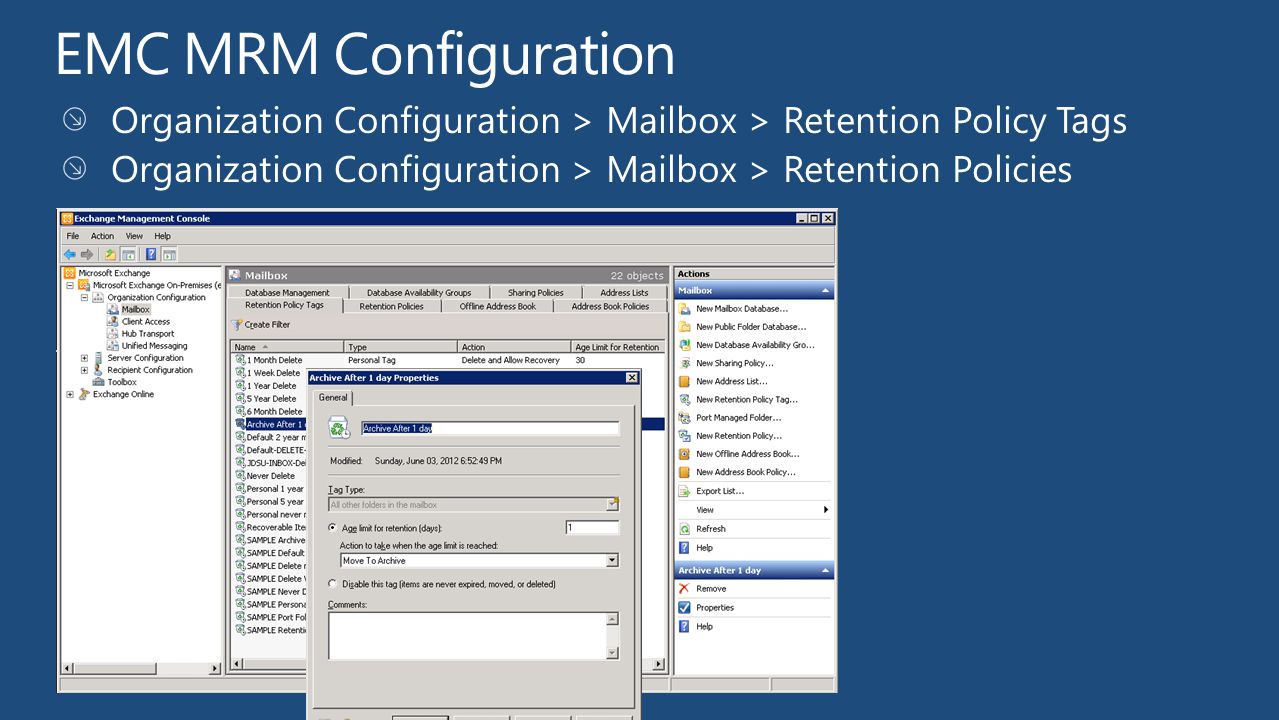Click Help icon in Mailbox actions section
The image size is (1279, 720).
click(x=685, y=548)
